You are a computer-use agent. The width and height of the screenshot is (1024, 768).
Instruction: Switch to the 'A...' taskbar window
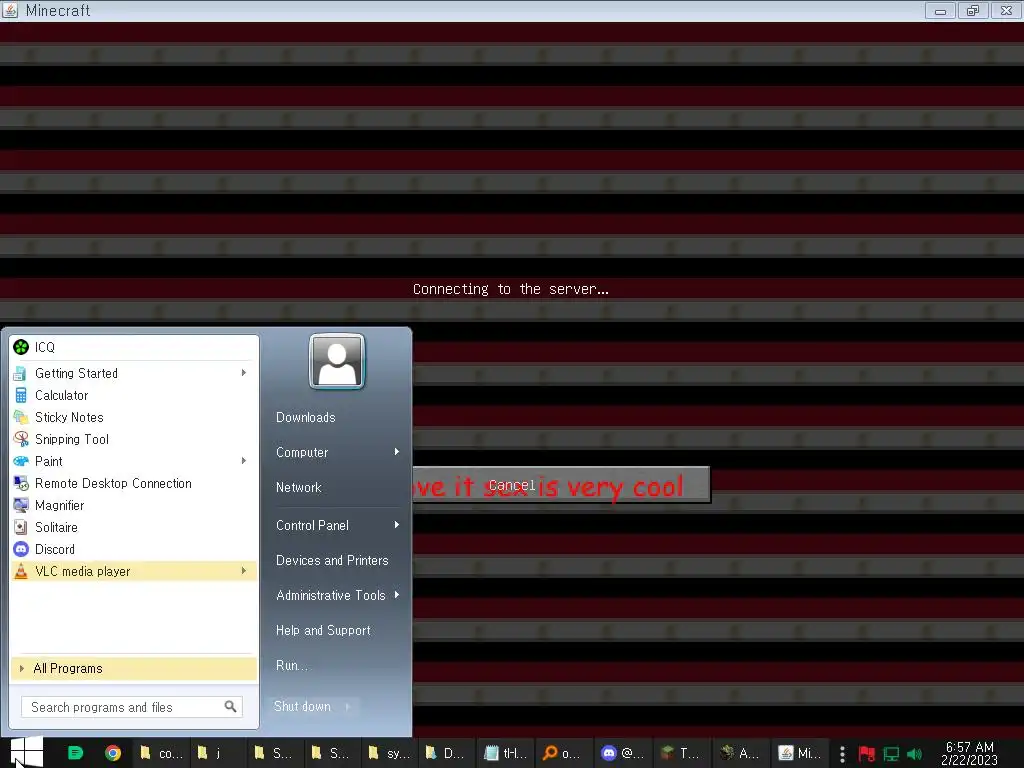point(739,753)
